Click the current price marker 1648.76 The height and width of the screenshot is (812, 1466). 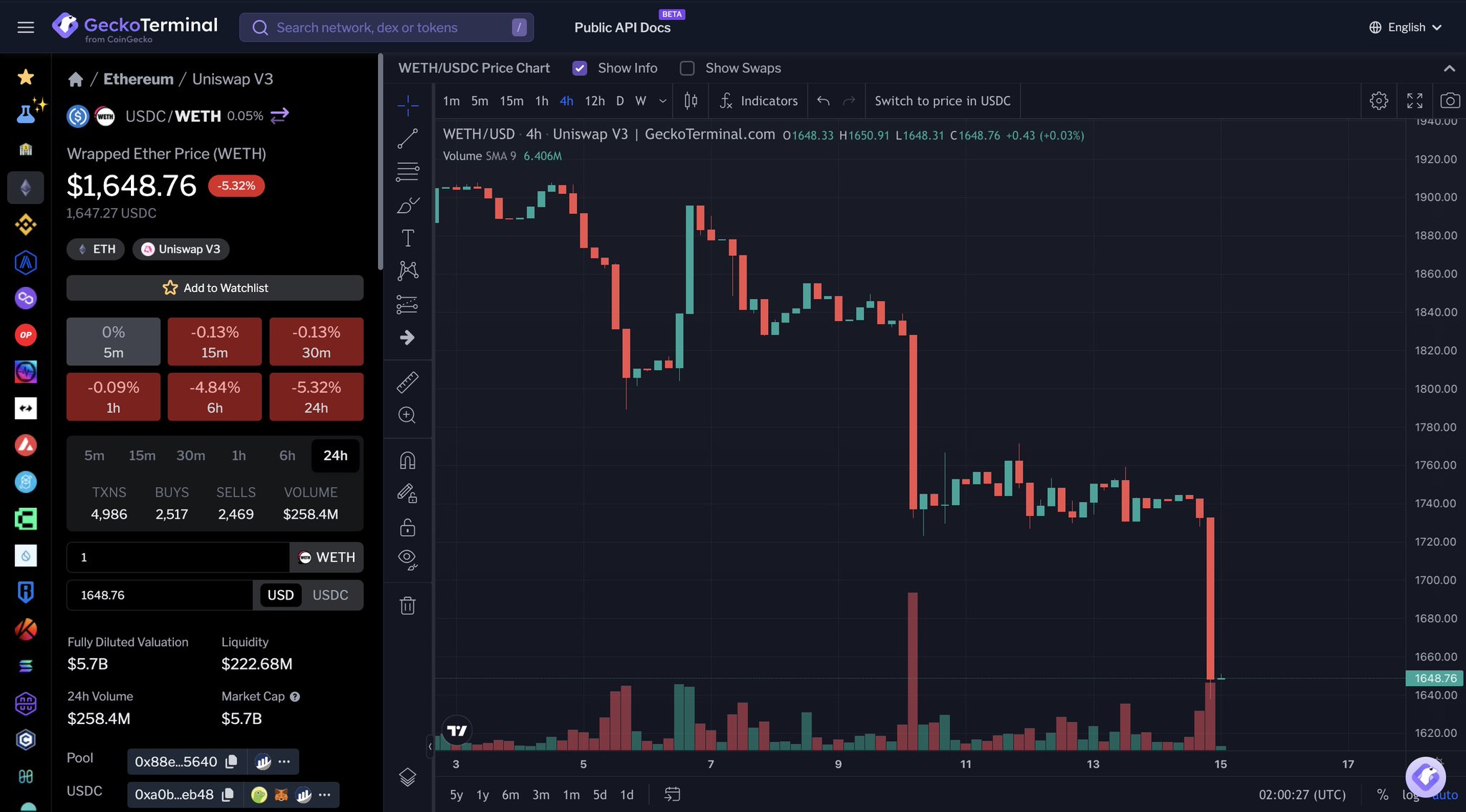click(1435, 678)
